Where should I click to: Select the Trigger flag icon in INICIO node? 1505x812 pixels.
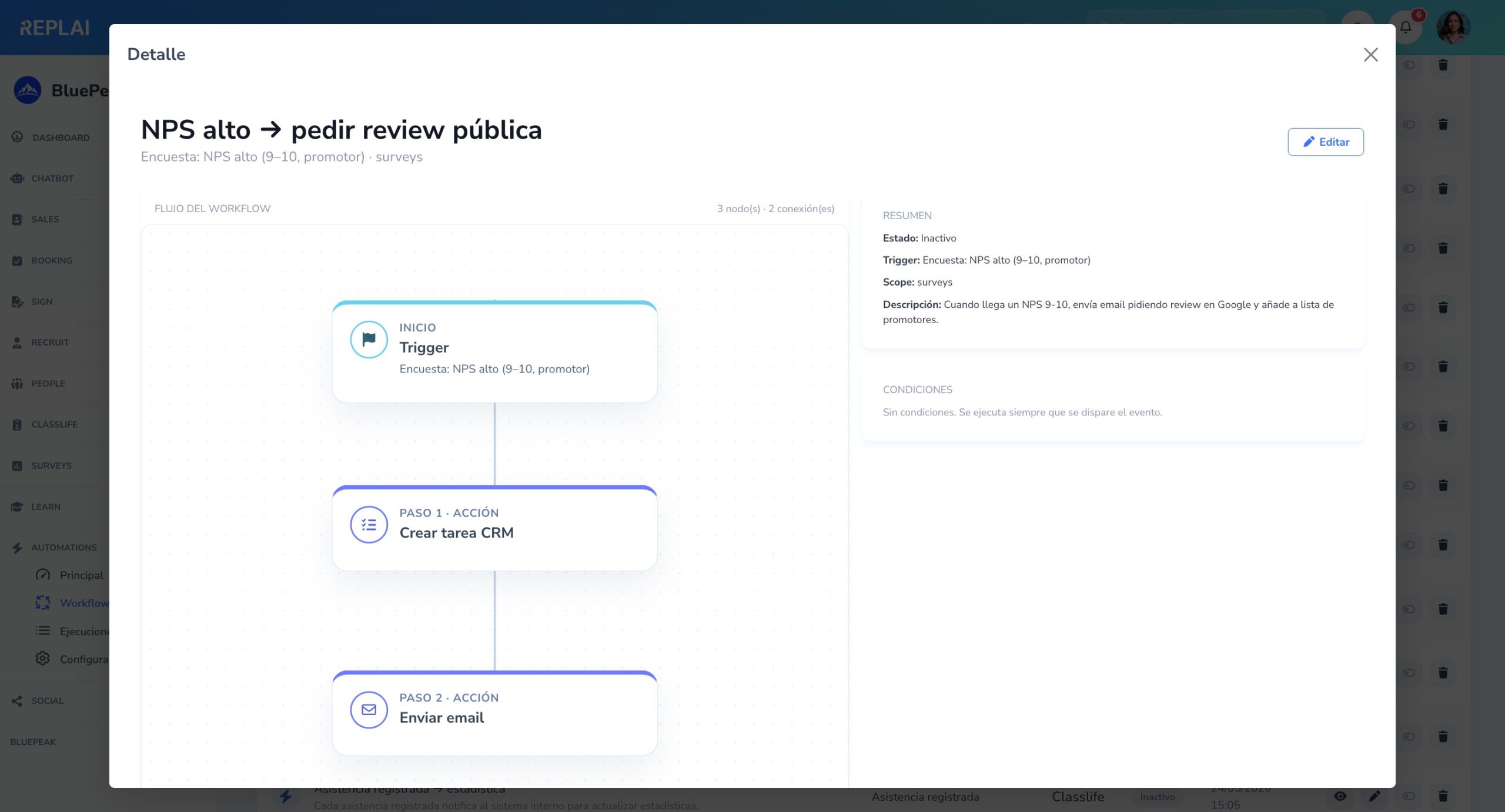(369, 339)
